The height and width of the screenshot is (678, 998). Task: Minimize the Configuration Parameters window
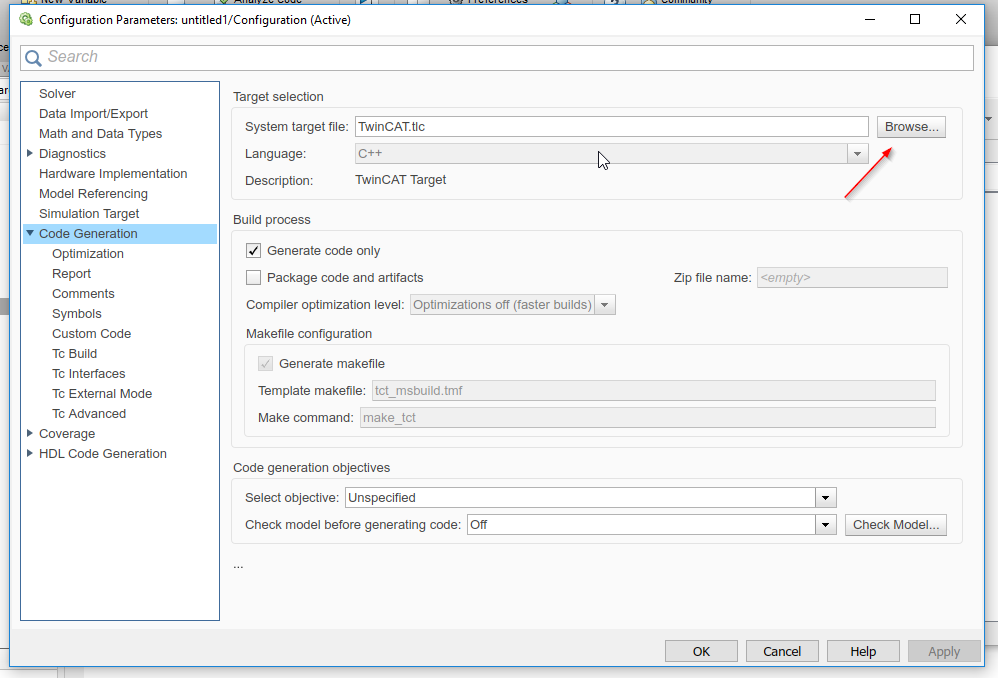pyautogui.click(x=870, y=19)
